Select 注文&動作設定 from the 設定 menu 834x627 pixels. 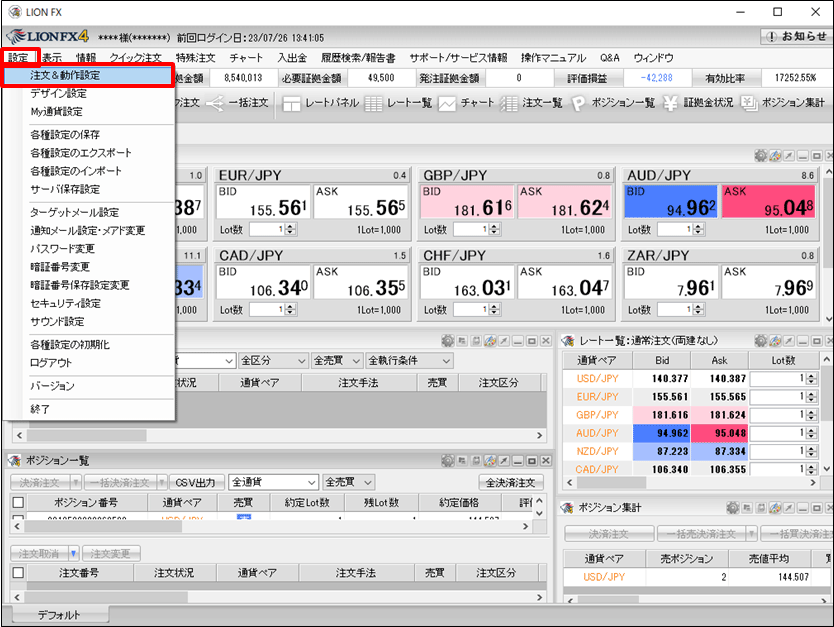click(88, 76)
